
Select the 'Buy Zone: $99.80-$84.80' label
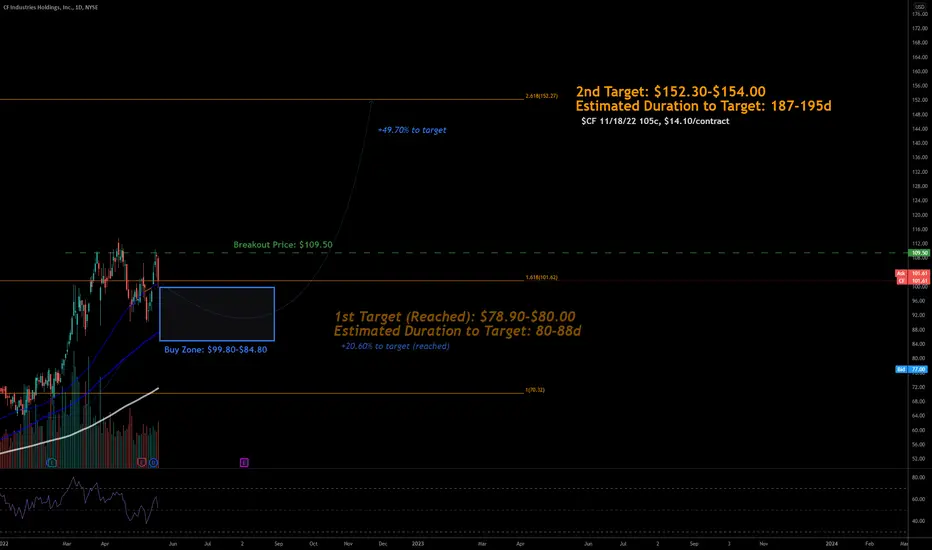coord(216,350)
